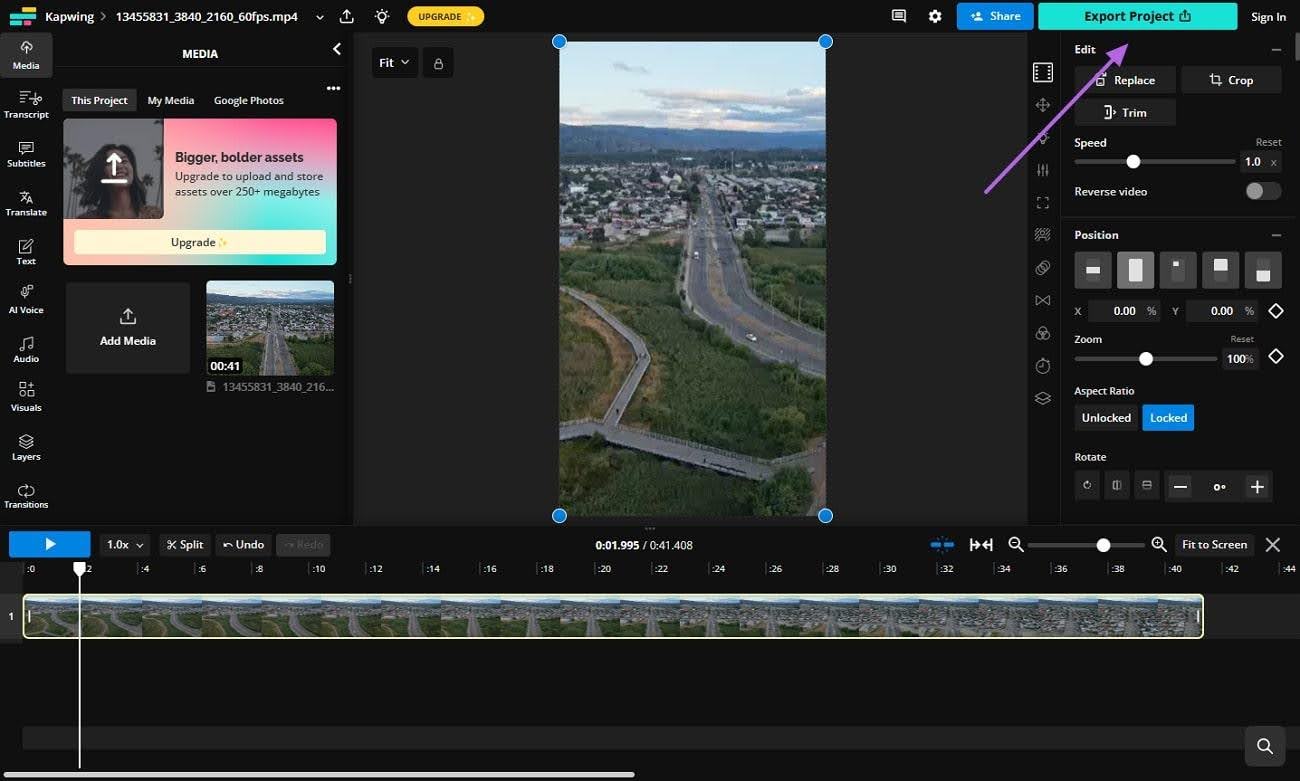This screenshot has height=781, width=1300.
Task: Select the bow-tie transition icon in right strip
Action: coord(1043,300)
